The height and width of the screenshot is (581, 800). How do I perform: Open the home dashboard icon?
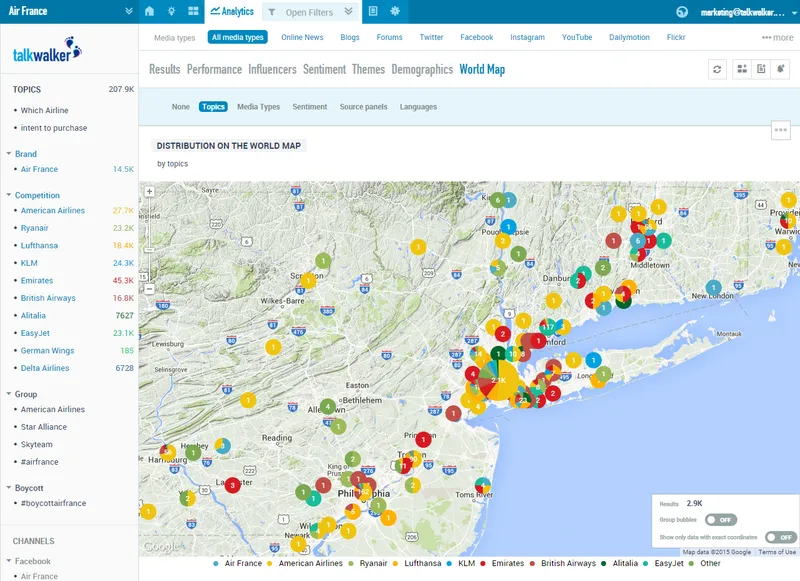point(149,11)
